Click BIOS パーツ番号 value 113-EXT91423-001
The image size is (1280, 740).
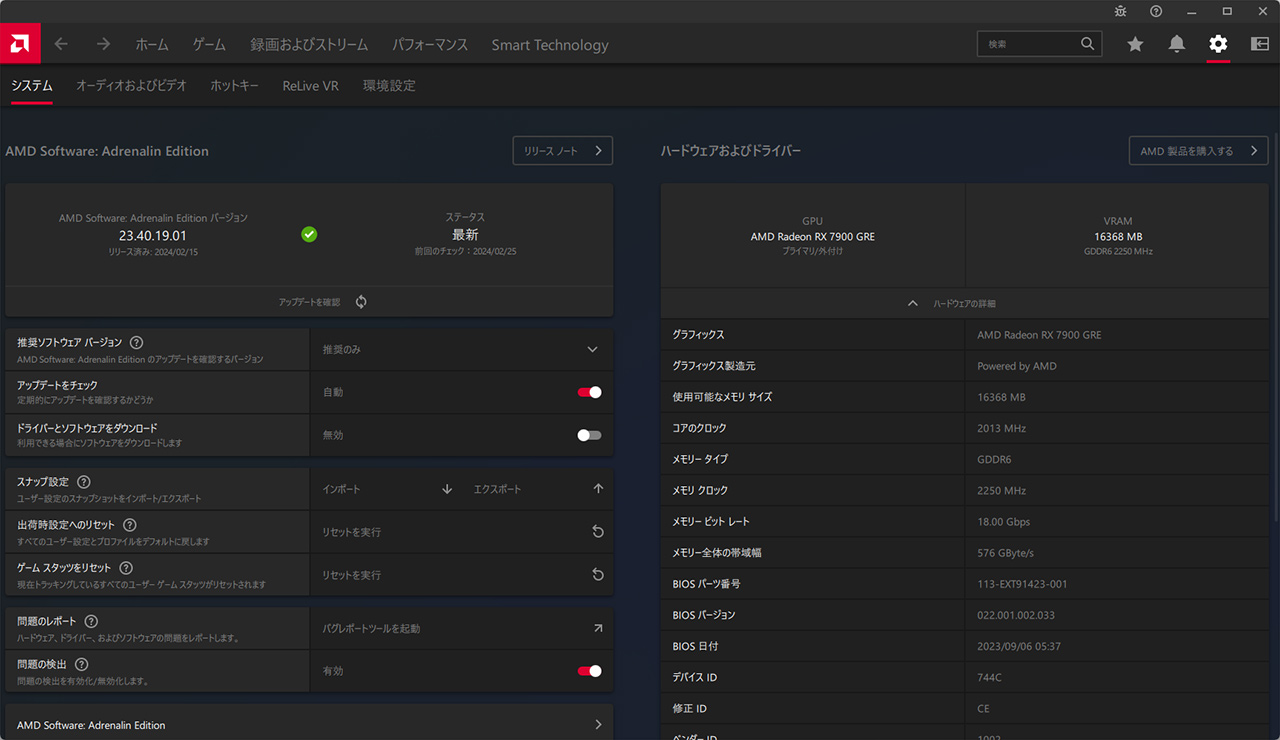[x=1022, y=584]
